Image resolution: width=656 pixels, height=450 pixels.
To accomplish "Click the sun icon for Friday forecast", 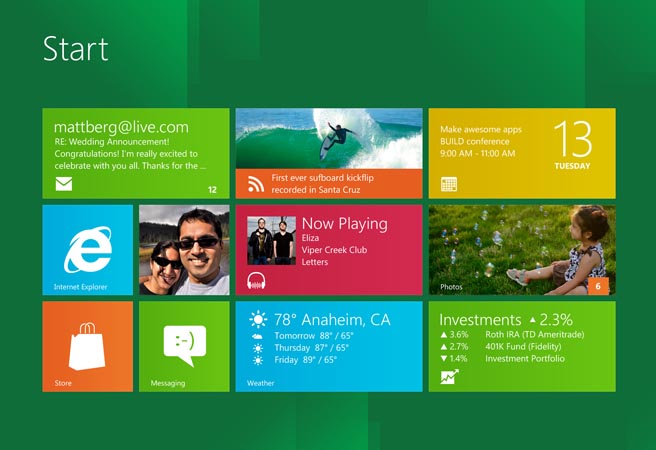I will (x=258, y=360).
